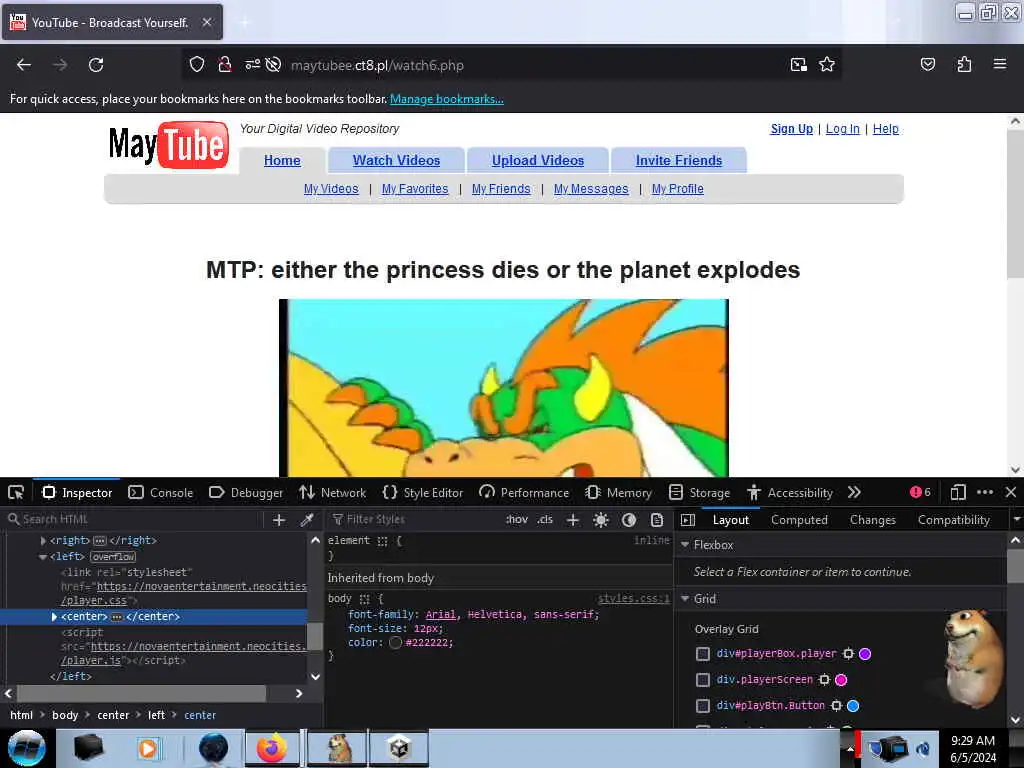Viewport: 1024px width, 768px height.
Task: Enable grid overlay for div#playerBox.player
Action: 703,654
